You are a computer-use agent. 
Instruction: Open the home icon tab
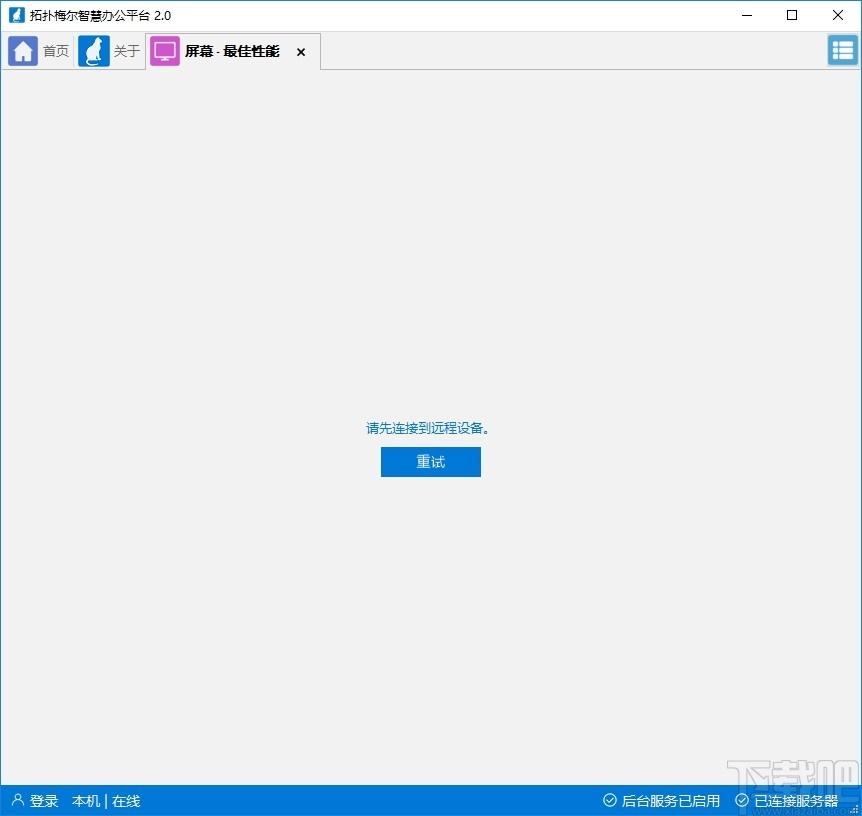23,51
